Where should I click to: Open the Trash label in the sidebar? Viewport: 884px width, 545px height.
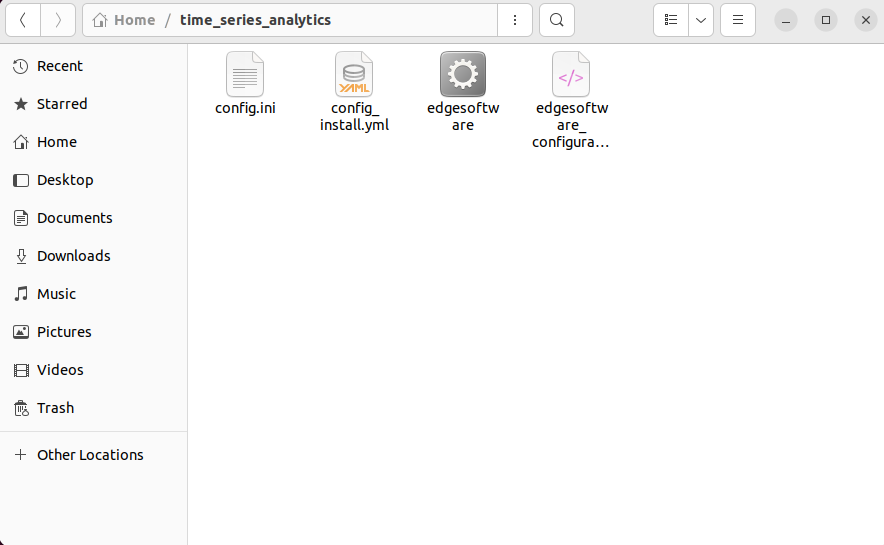tap(56, 408)
